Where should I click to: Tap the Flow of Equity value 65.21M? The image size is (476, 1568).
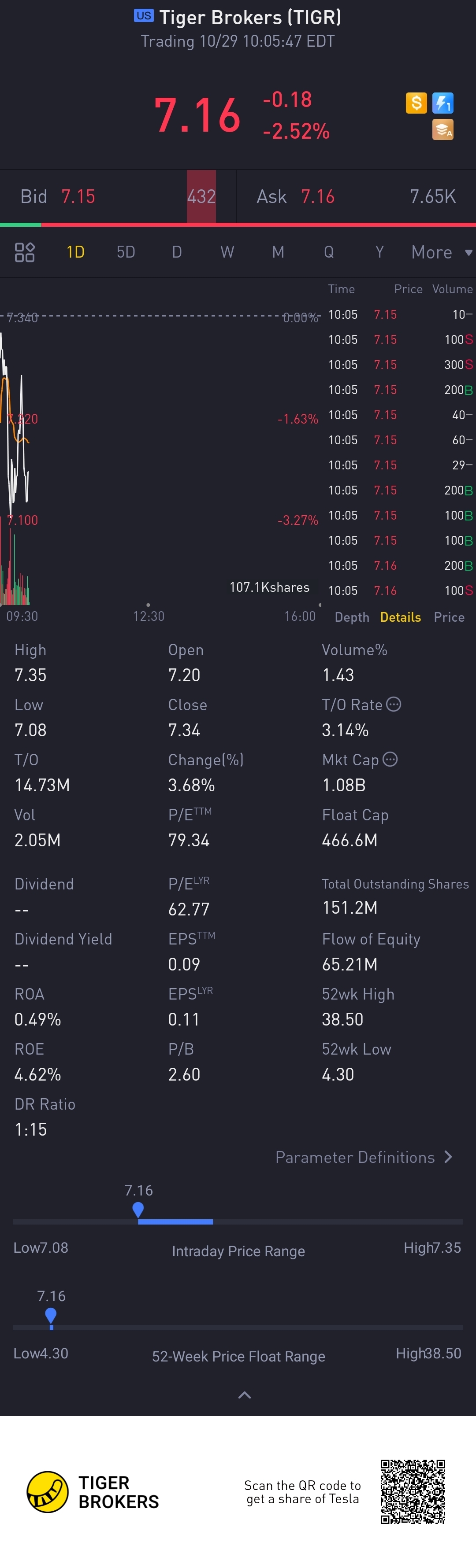click(x=350, y=965)
